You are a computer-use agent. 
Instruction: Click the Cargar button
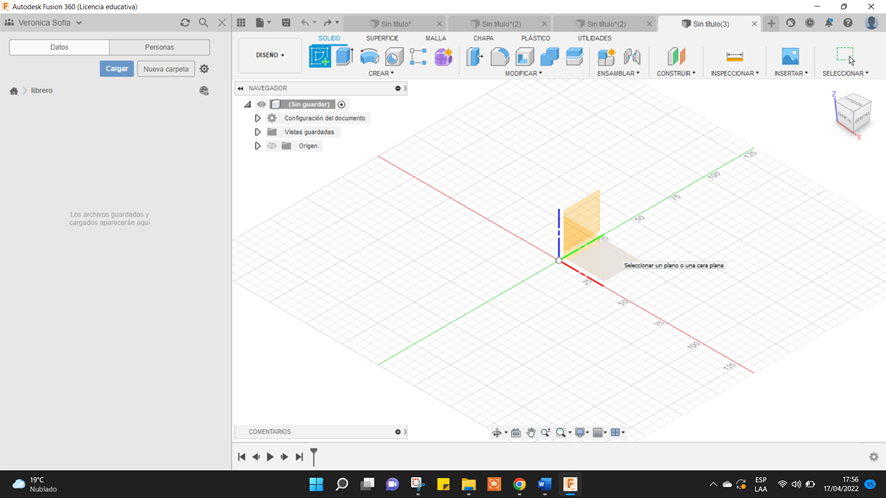coord(117,69)
